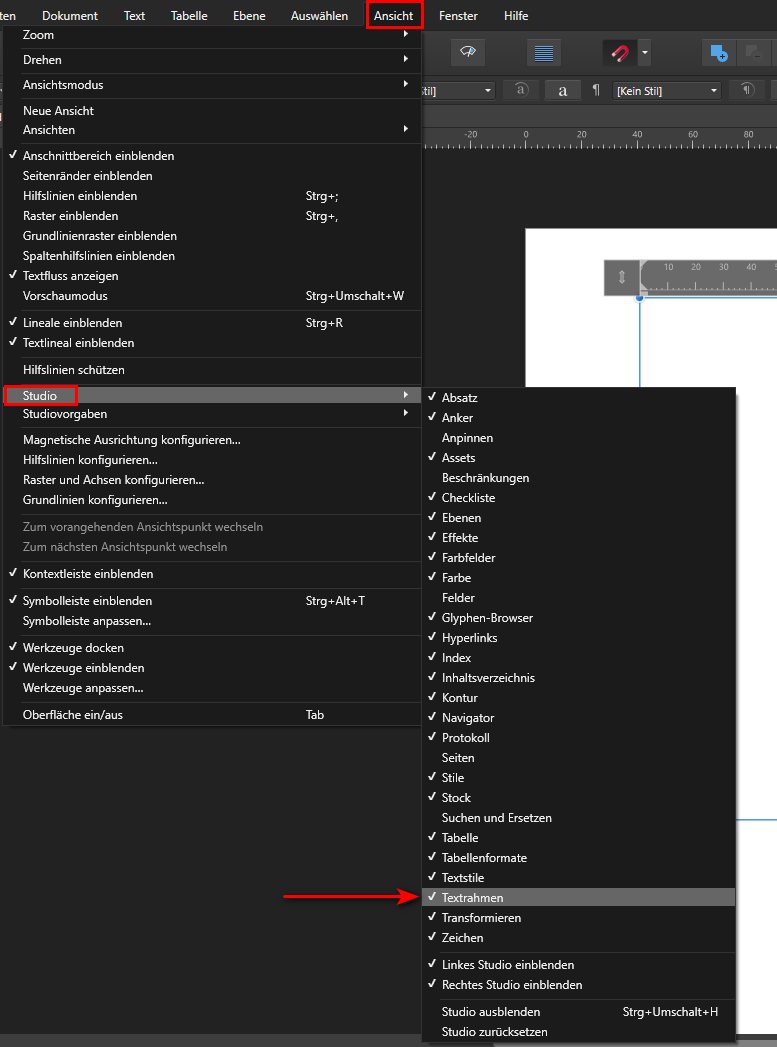
Task: Open the character style dropdown ending 'til]'
Action: click(x=457, y=90)
